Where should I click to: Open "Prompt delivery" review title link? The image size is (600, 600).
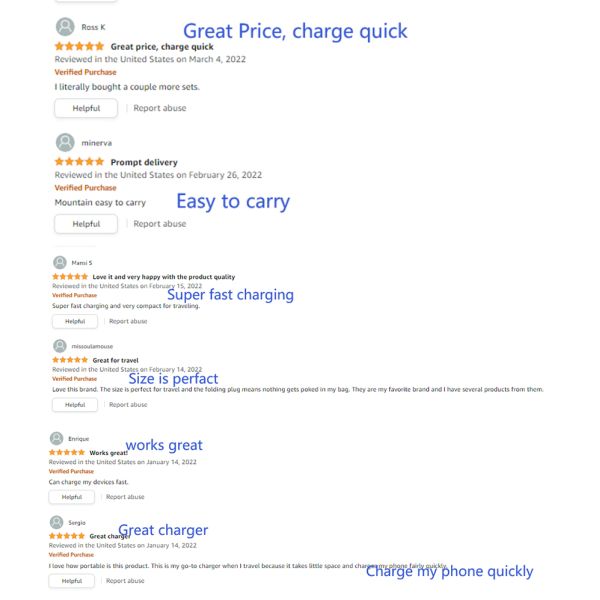point(144,162)
